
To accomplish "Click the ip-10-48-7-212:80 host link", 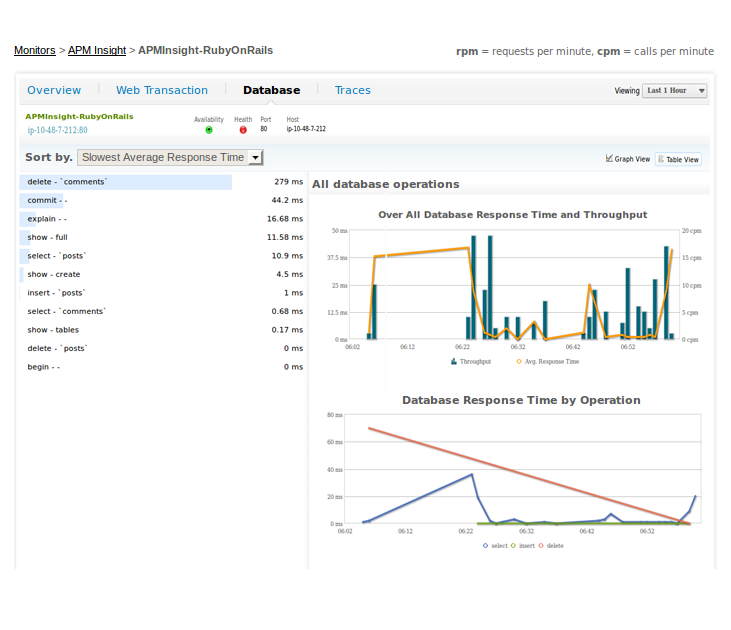I will click(x=57, y=130).
